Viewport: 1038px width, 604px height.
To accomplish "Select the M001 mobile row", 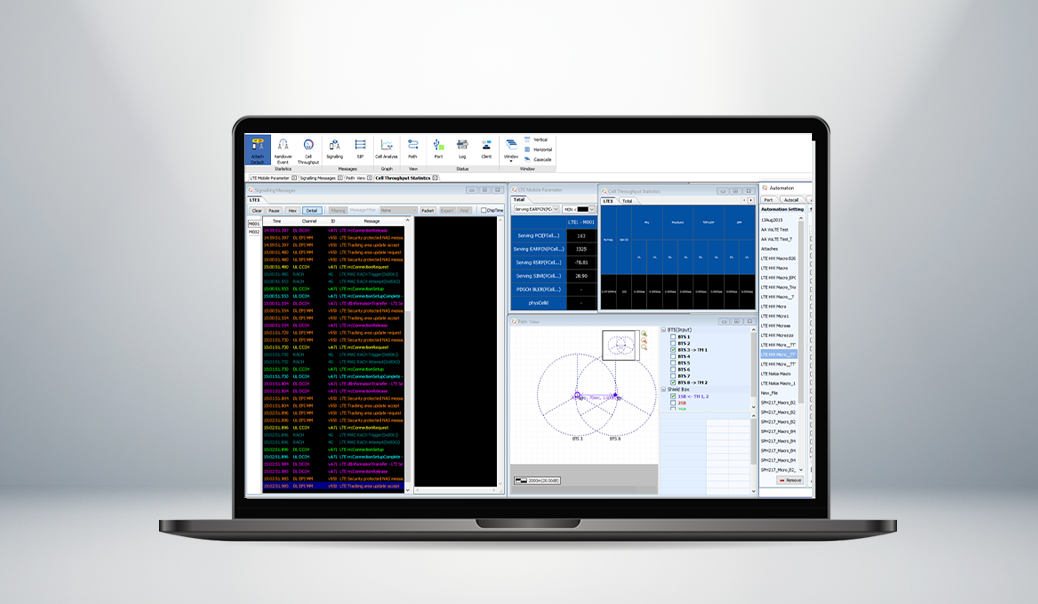I will [254, 225].
